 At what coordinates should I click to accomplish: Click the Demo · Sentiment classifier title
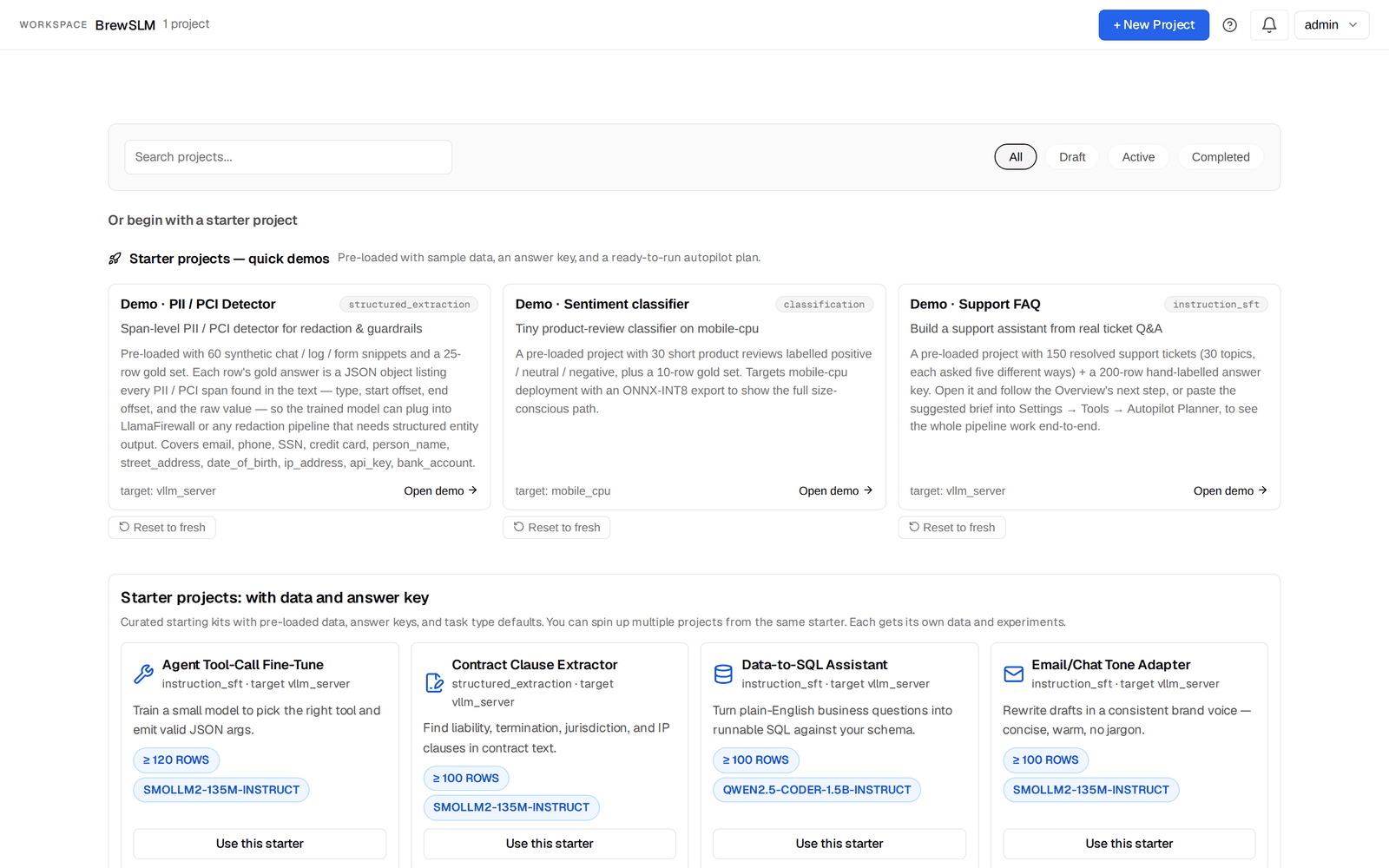click(602, 304)
